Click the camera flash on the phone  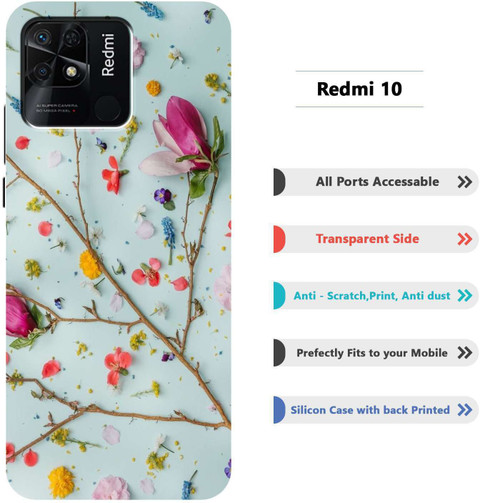[x=71, y=71]
